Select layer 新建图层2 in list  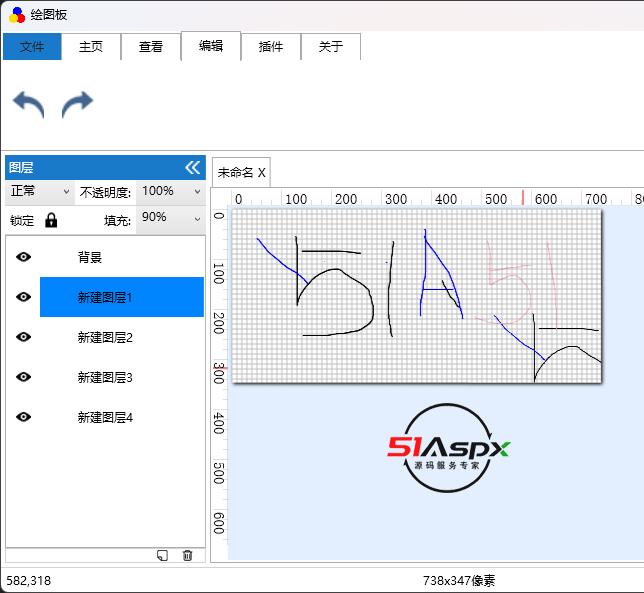[x=121, y=337]
